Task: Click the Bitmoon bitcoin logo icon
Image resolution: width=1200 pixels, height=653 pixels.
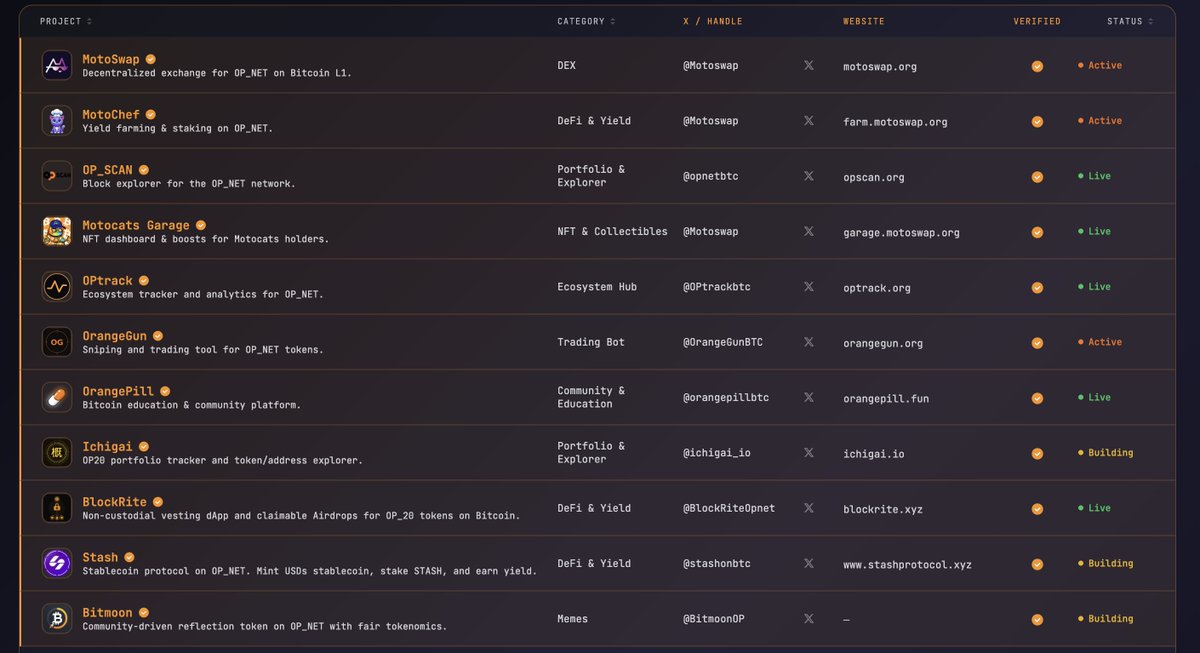Action: pyautogui.click(x=57, y=619)
